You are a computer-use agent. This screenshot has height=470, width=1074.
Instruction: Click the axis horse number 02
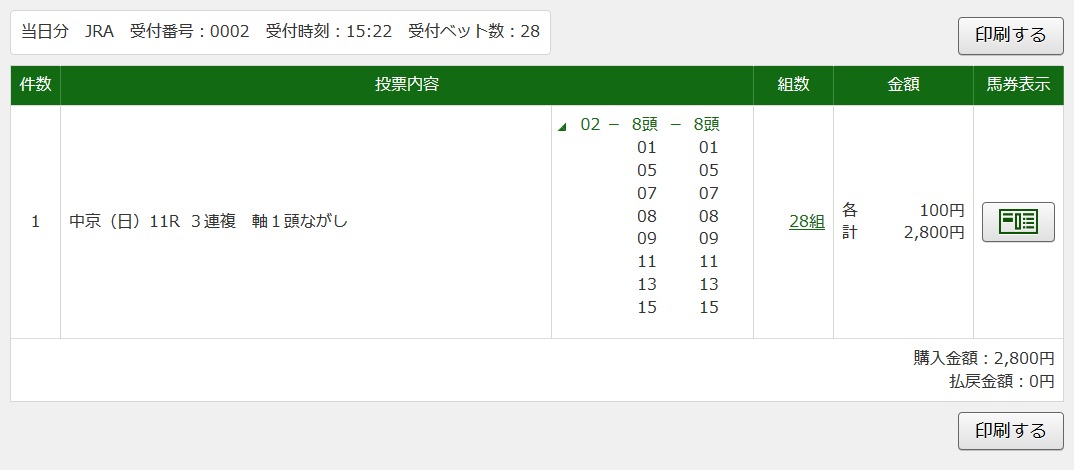click(590, 125)
